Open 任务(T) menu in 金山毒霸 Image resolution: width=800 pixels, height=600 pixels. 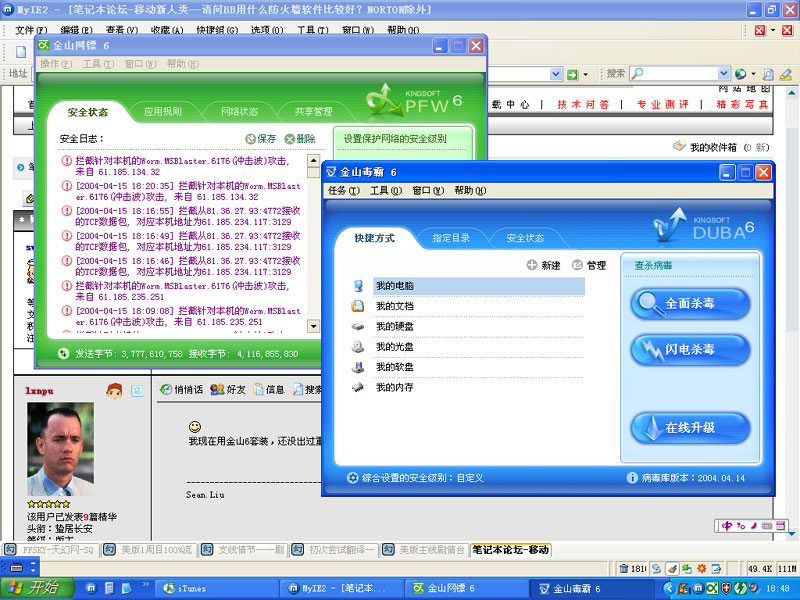[x=343, y=191]
